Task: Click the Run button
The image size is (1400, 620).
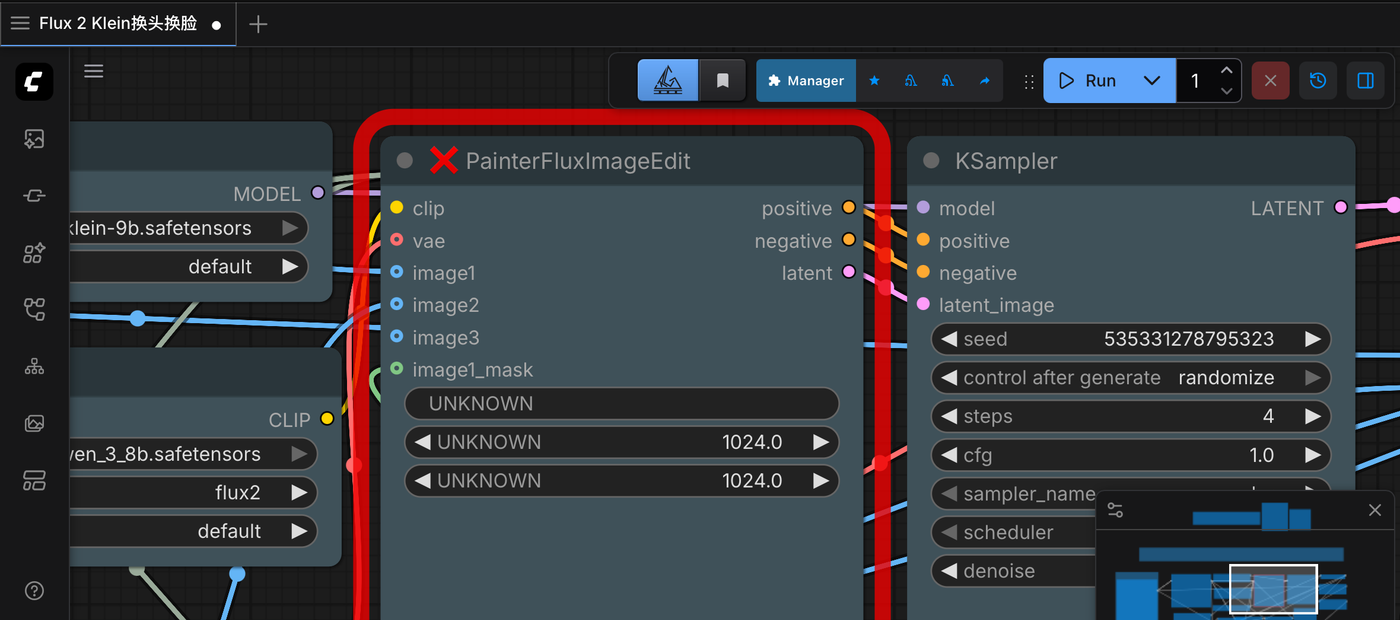Action: click(1087, 81)
